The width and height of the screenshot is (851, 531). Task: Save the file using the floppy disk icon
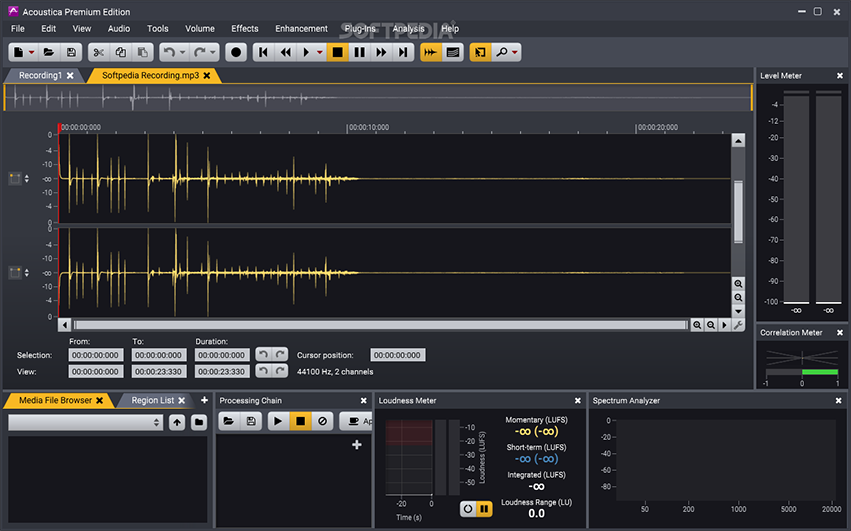[x=71, y=52]
